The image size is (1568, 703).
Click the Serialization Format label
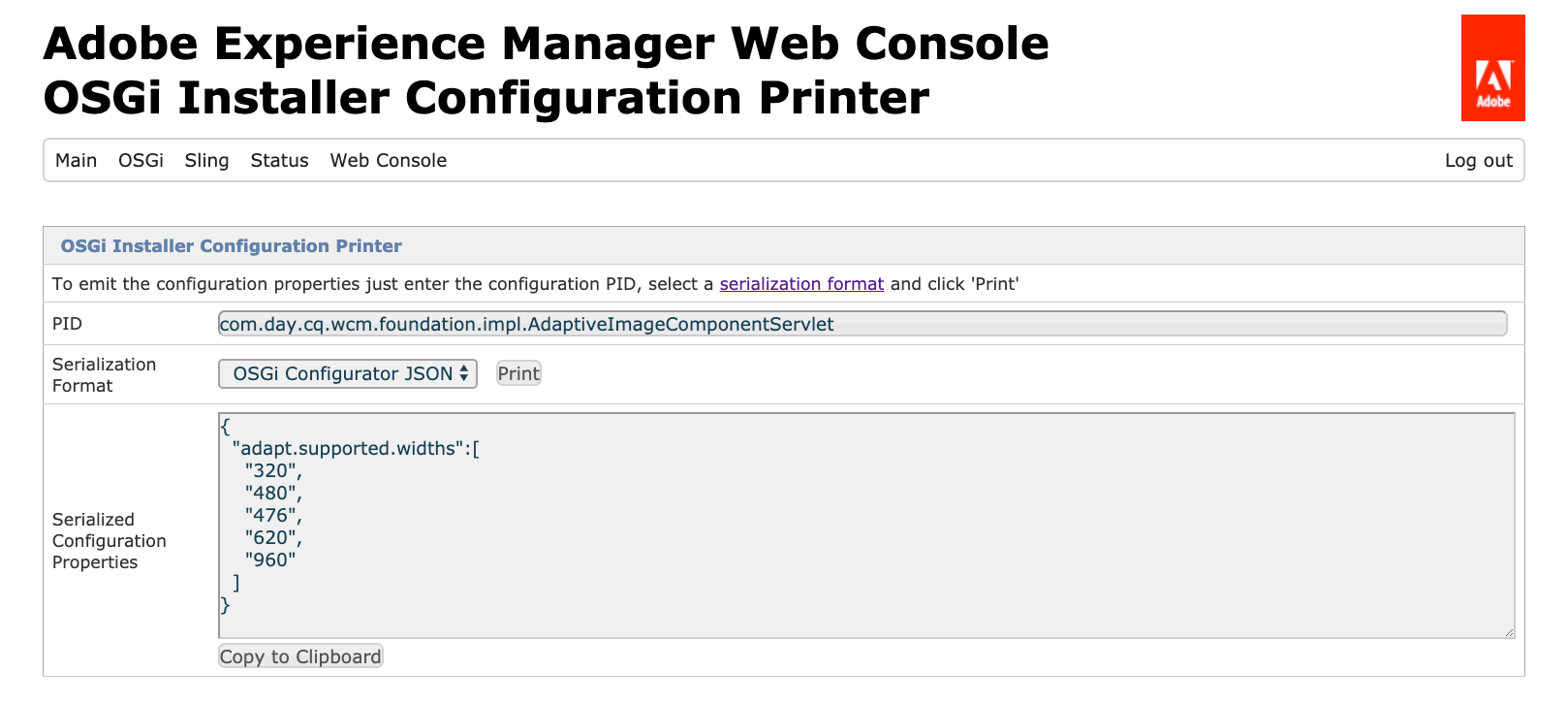(x=104, y=375)
